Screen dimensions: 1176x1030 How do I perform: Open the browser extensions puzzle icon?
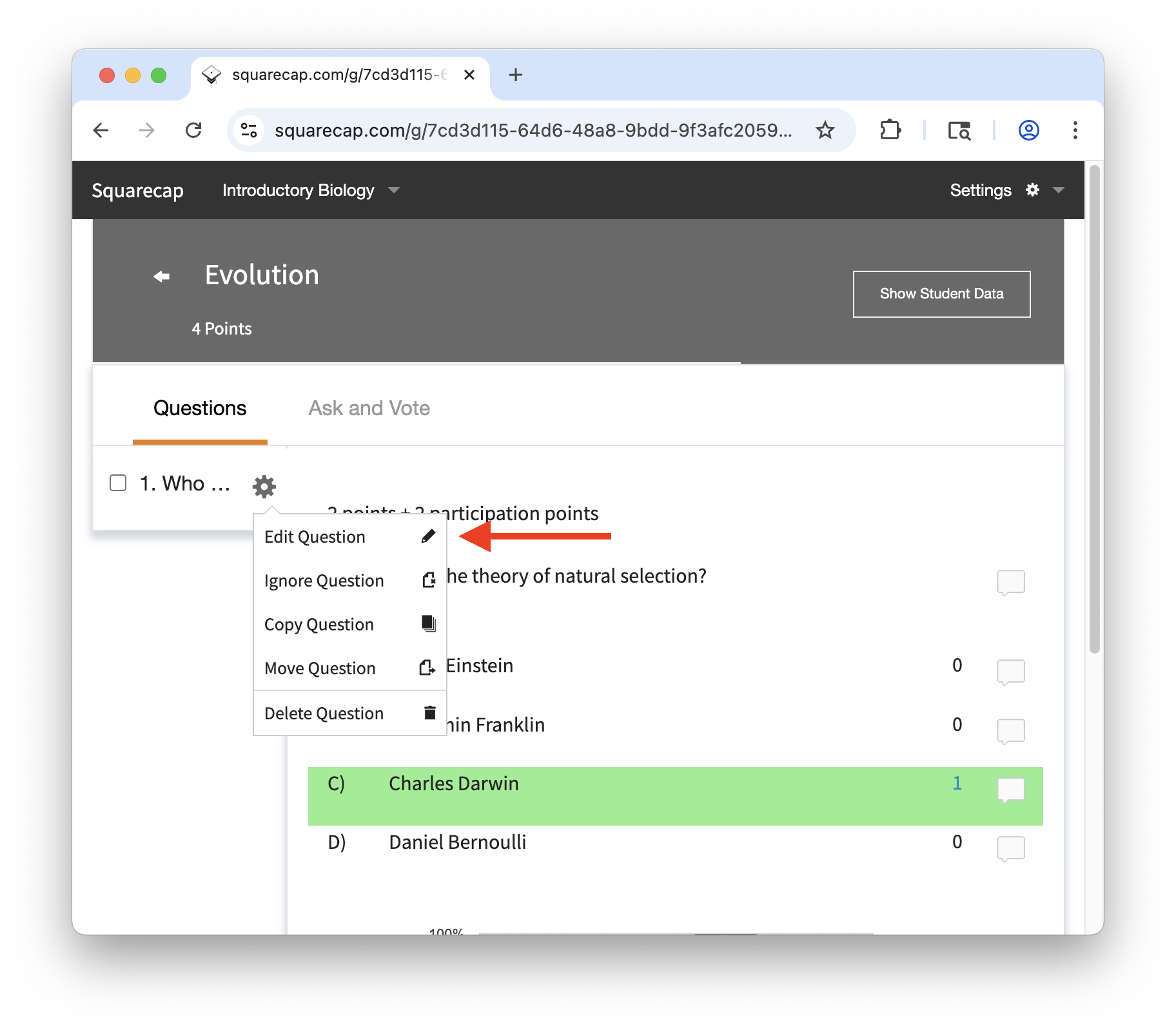(x=890, y=130)
